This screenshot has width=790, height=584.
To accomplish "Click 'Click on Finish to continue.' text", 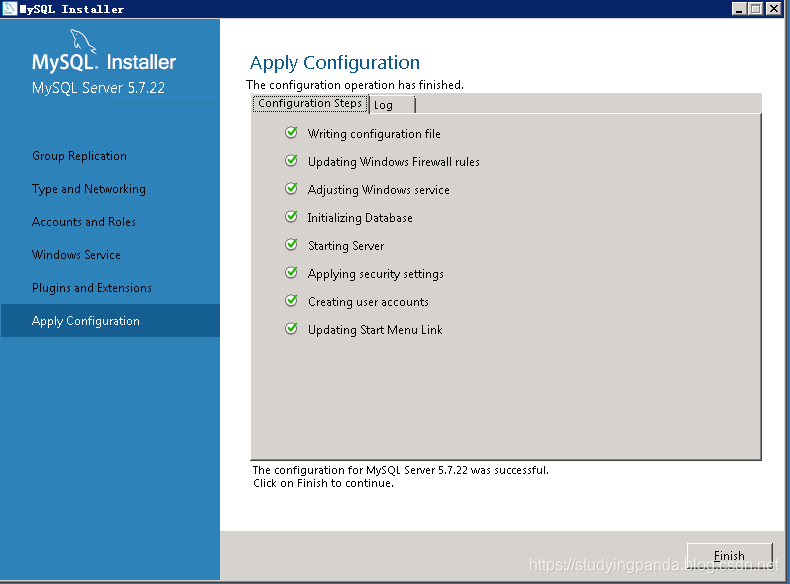I will (323, 483).
